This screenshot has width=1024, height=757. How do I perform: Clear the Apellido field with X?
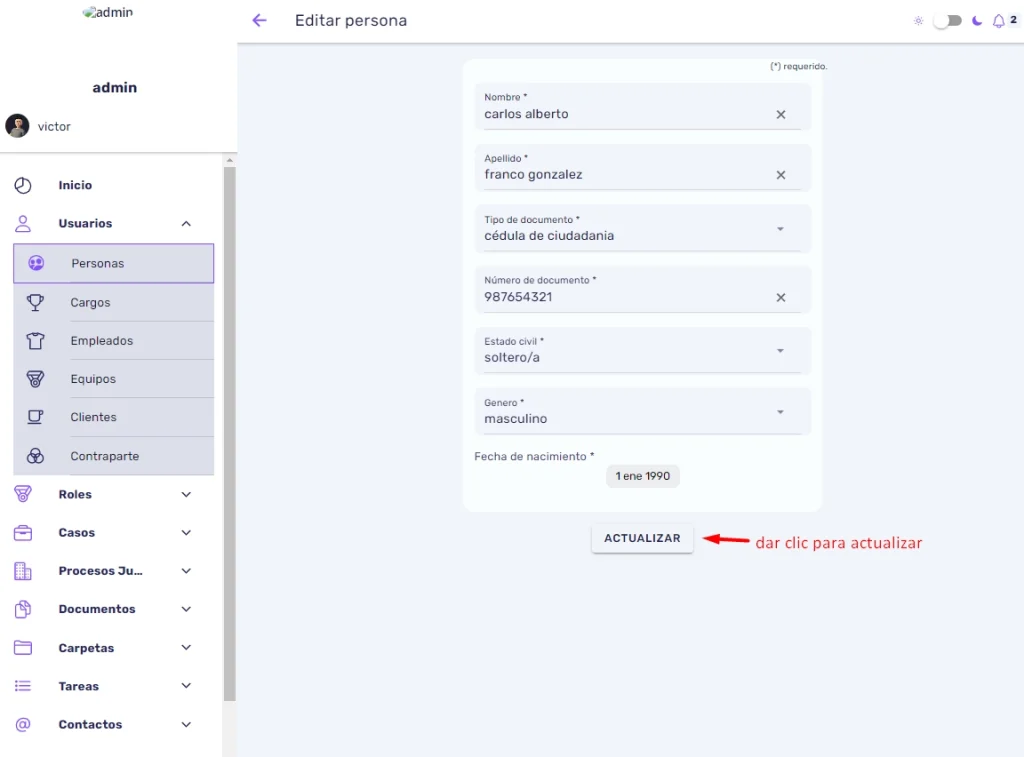[x=780, y=175]
